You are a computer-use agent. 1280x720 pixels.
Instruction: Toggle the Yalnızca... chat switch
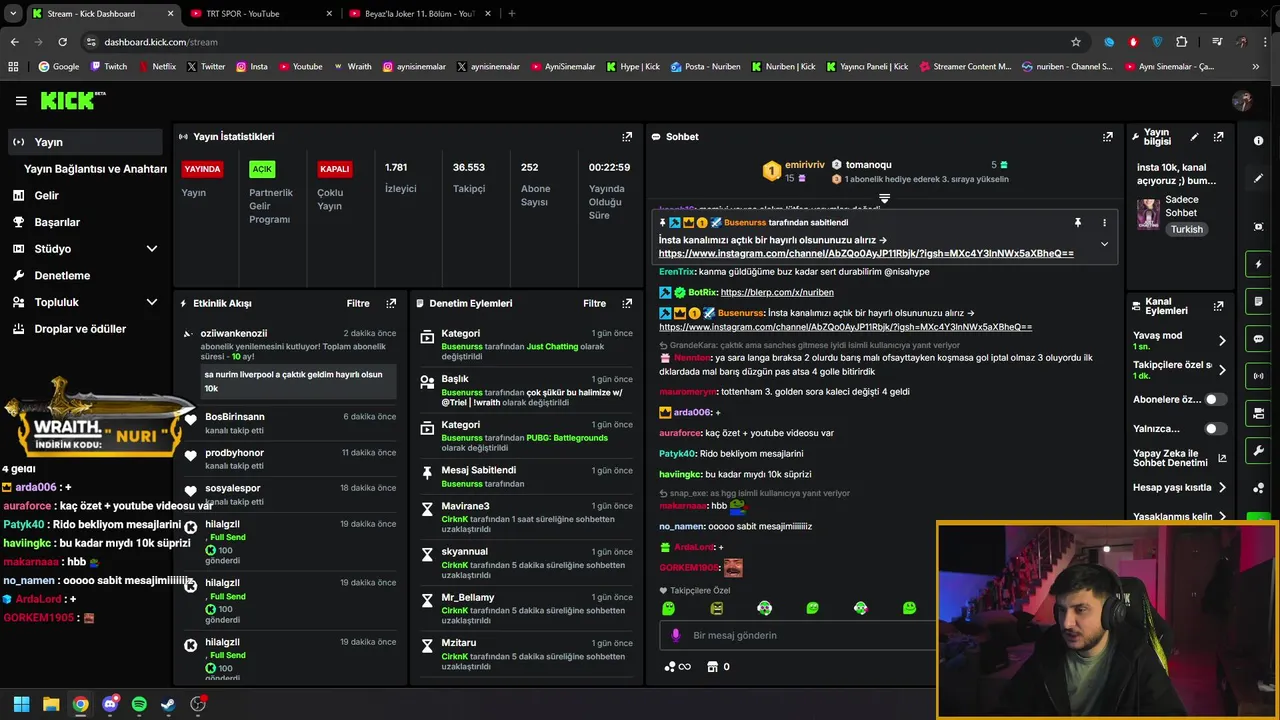pos(1215,429)
